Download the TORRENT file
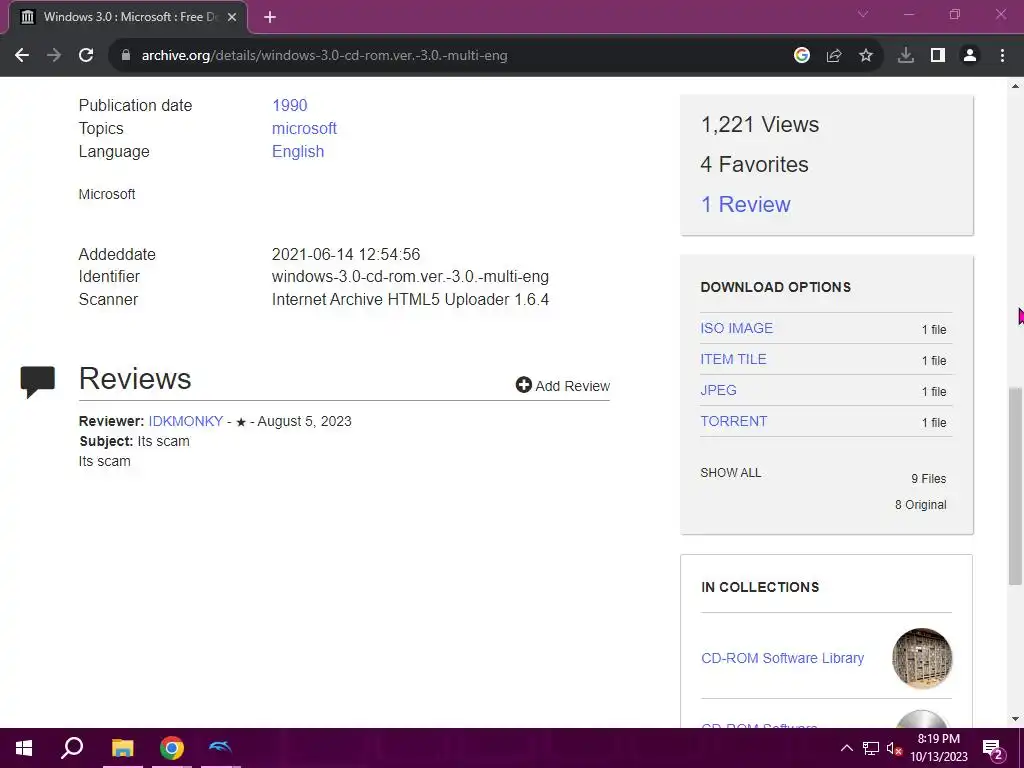Image resolution: width=1024 pixels, height=768 pixels. [733, 421]
